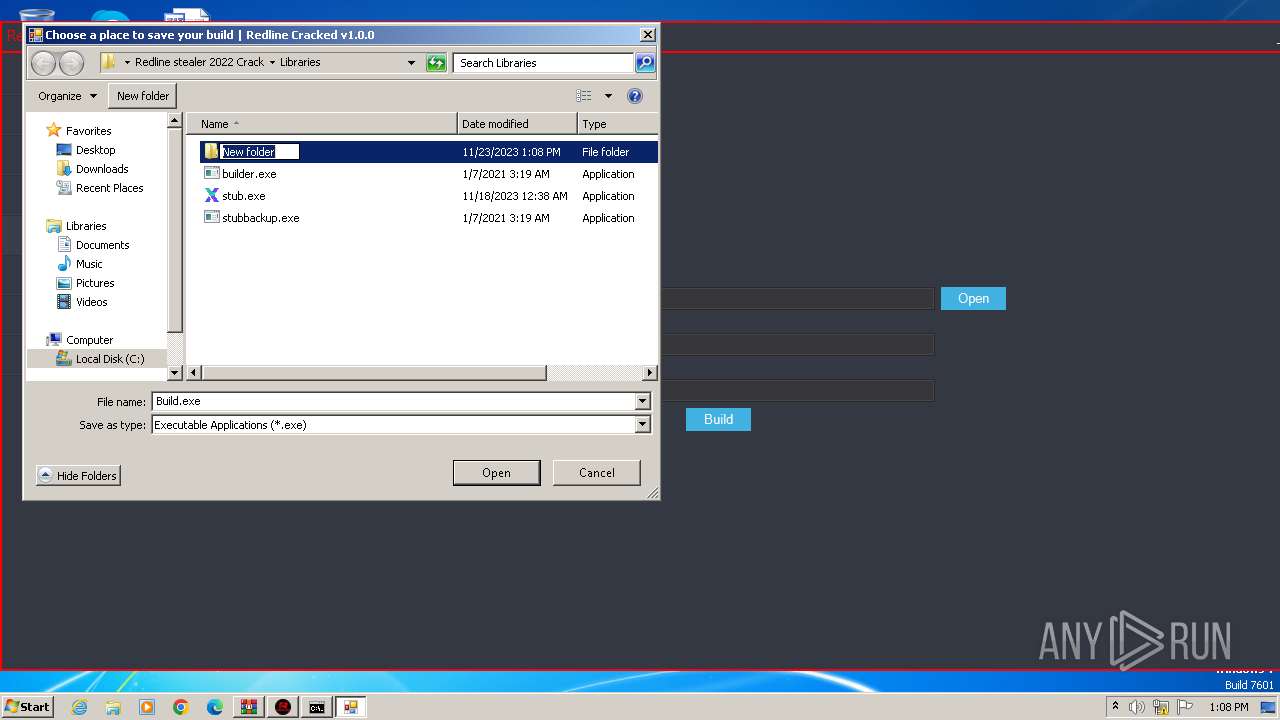Select the builder.exe file icon
Screen dimensions: 1280x720
coord(211,174)
